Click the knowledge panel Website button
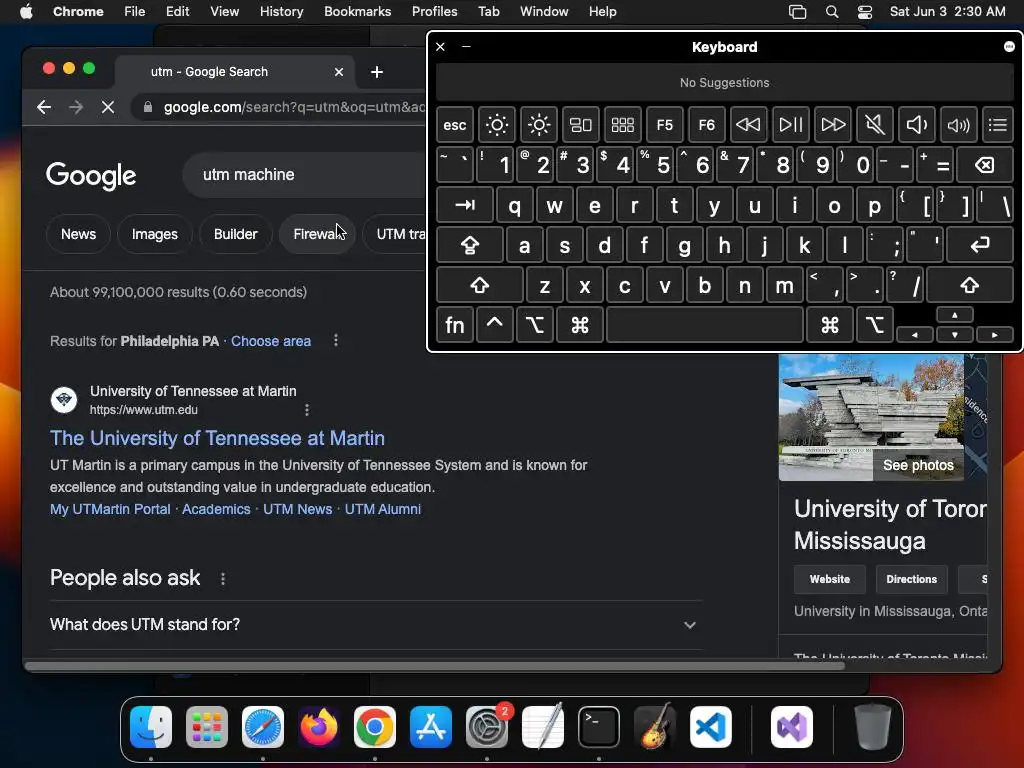Image resolution: width=1024 pixels, height=768 pixels. click(830, 579)
